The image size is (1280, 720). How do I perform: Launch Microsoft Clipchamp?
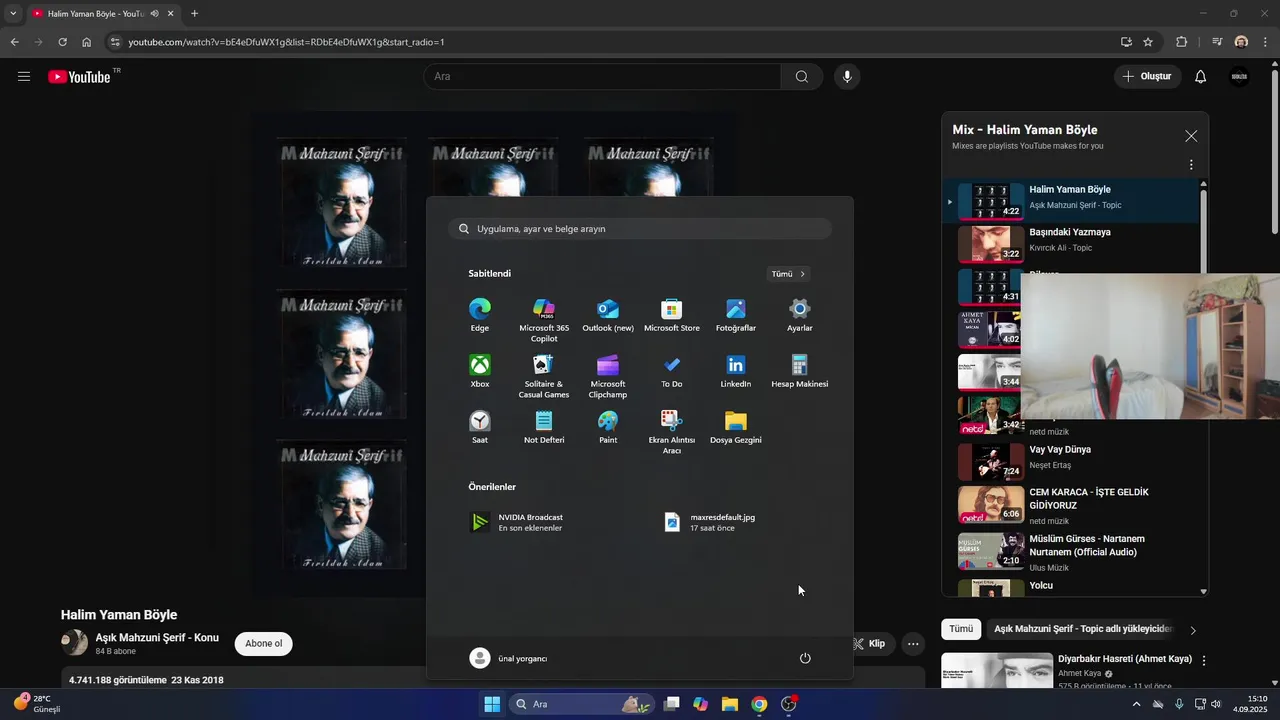(608, 376)
